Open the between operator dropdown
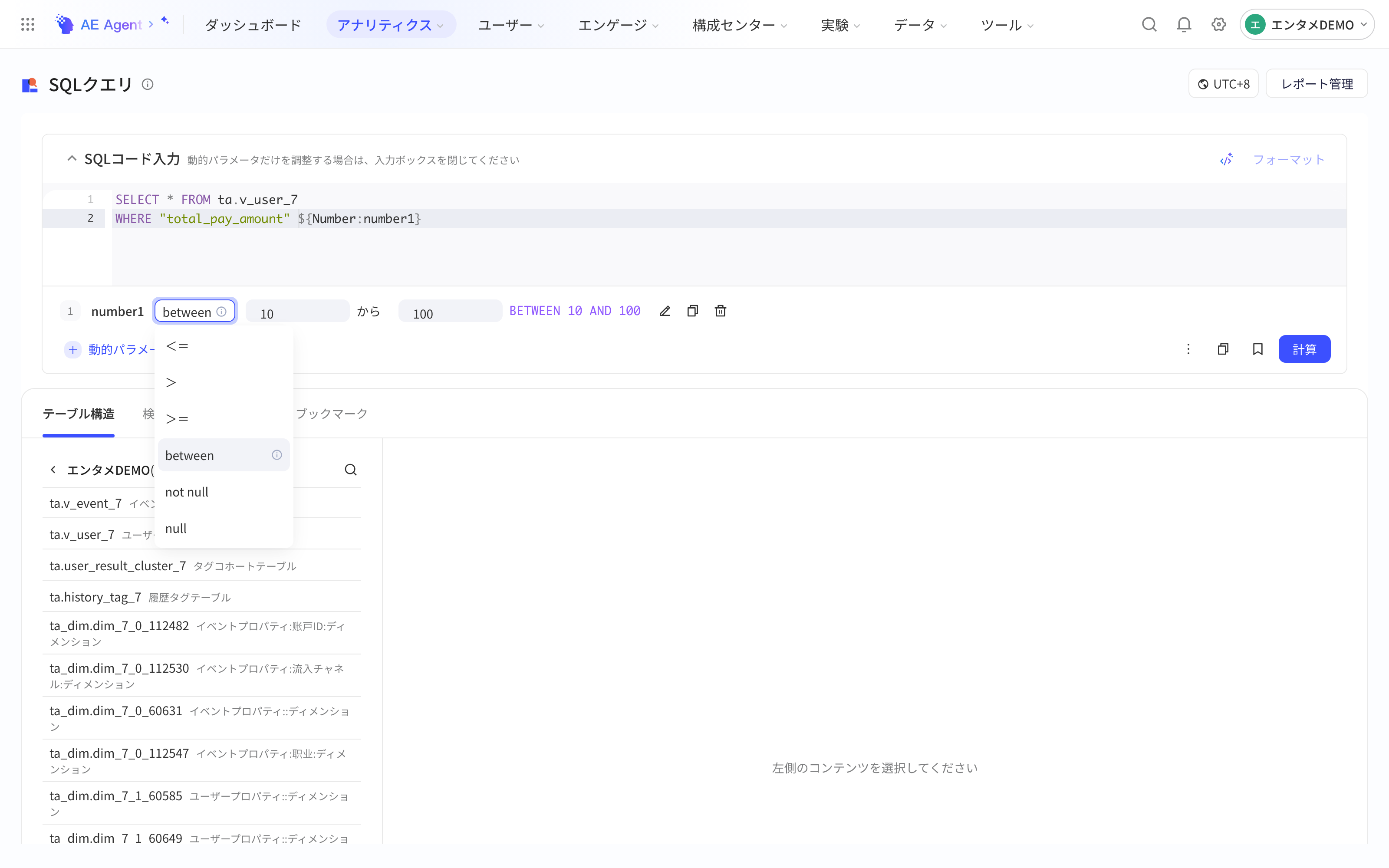The image size is (1389, 868). (195, 312)
